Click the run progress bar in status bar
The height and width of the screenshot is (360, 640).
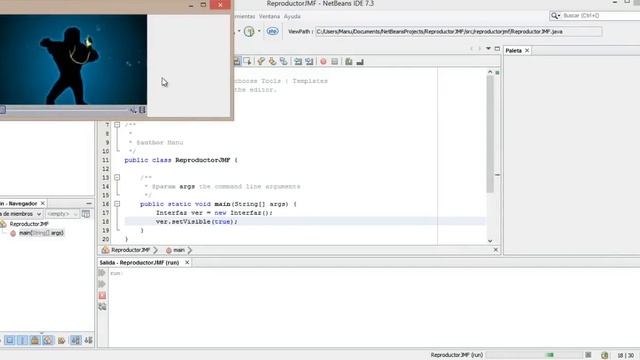click(x=534, y=355)
